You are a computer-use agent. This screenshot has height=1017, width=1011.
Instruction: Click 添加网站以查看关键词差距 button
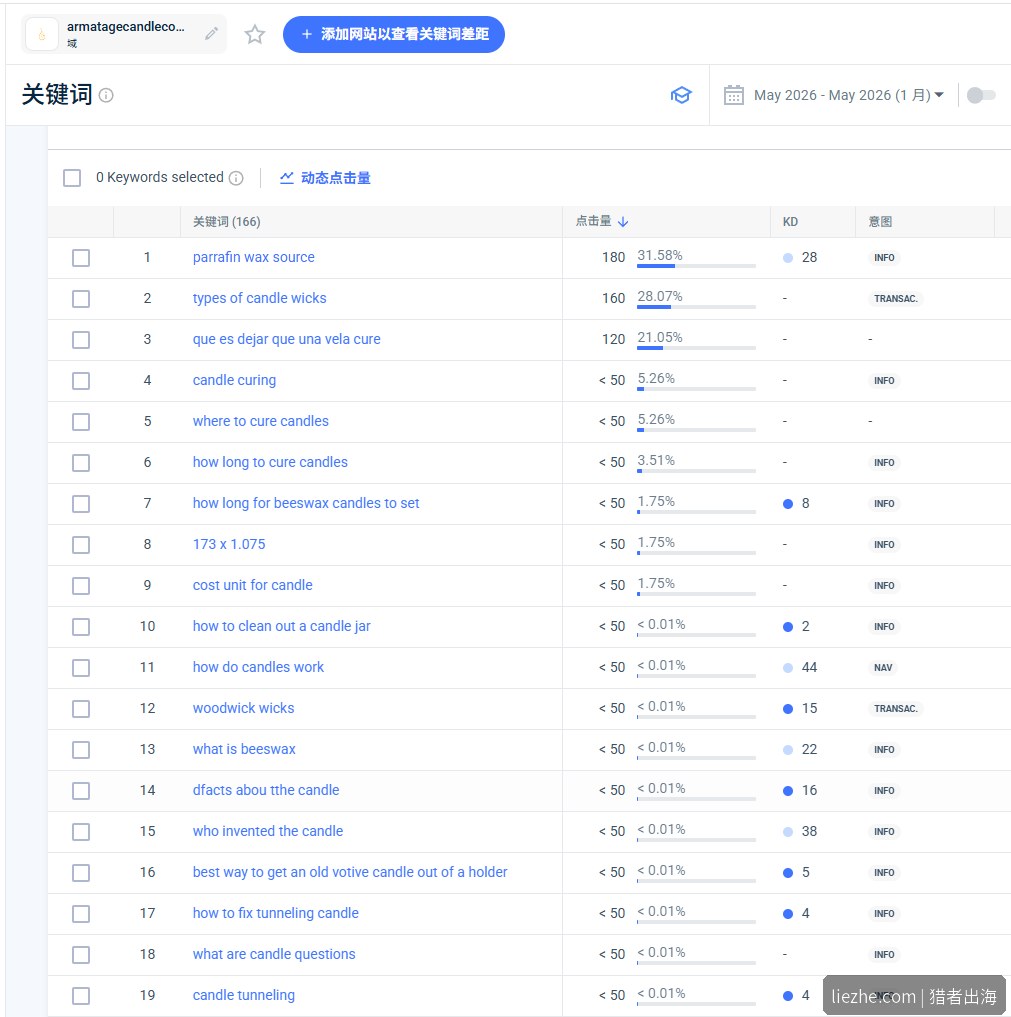(394, 34)
